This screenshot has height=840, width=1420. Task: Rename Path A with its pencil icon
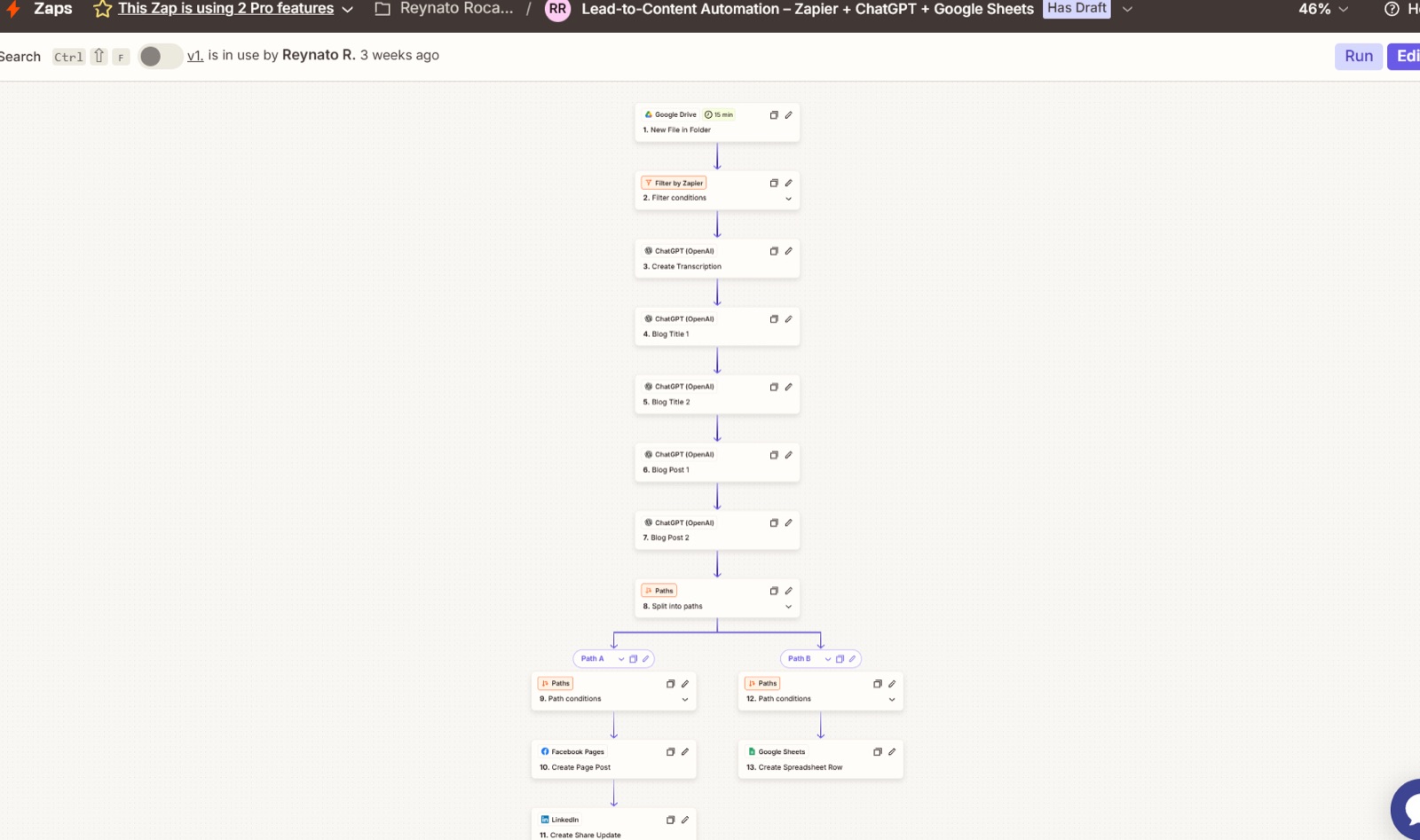point(646,659)
